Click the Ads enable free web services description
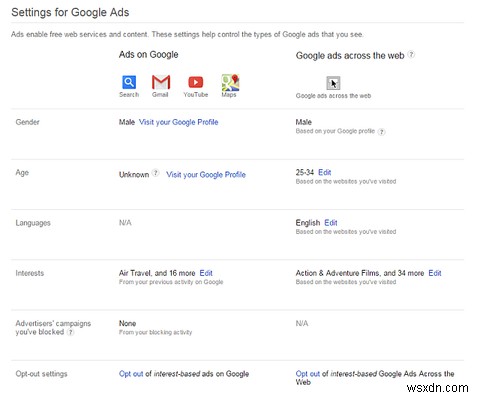Image resolution: width=480 pixels, height=398 pixels. coord(187,34)
